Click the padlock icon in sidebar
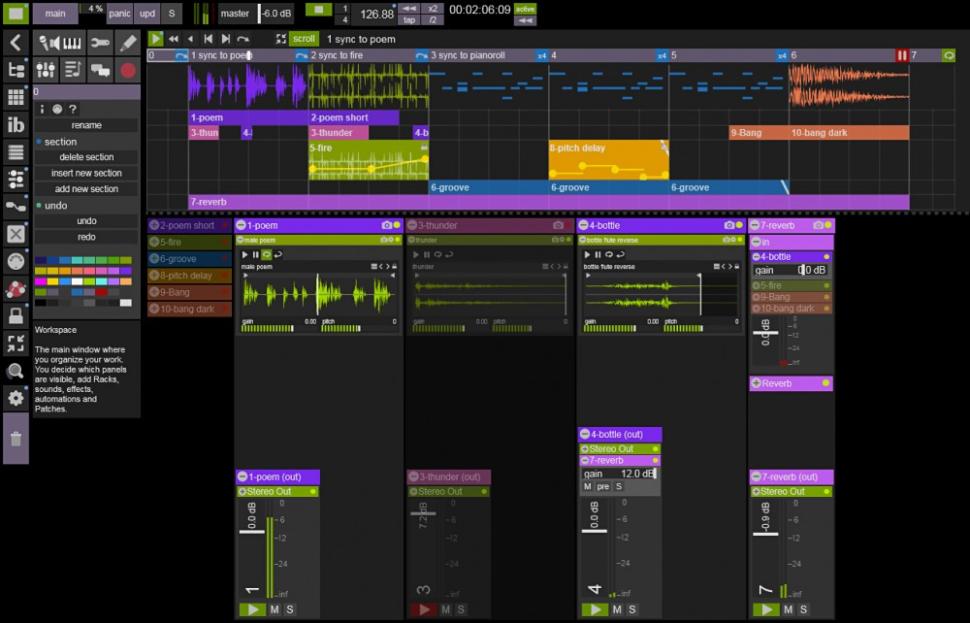Screen dimensions: 970x623 (x=16, y=315)
